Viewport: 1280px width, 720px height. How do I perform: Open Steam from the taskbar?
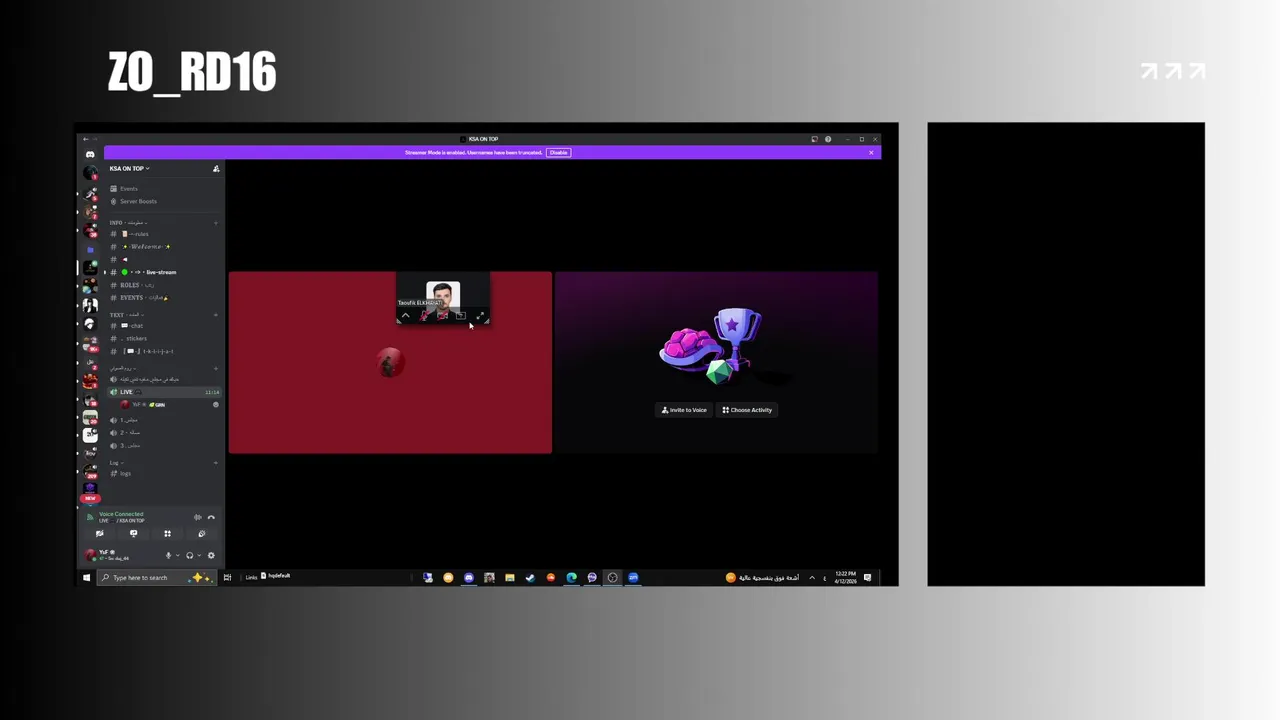tap(530, 577)
